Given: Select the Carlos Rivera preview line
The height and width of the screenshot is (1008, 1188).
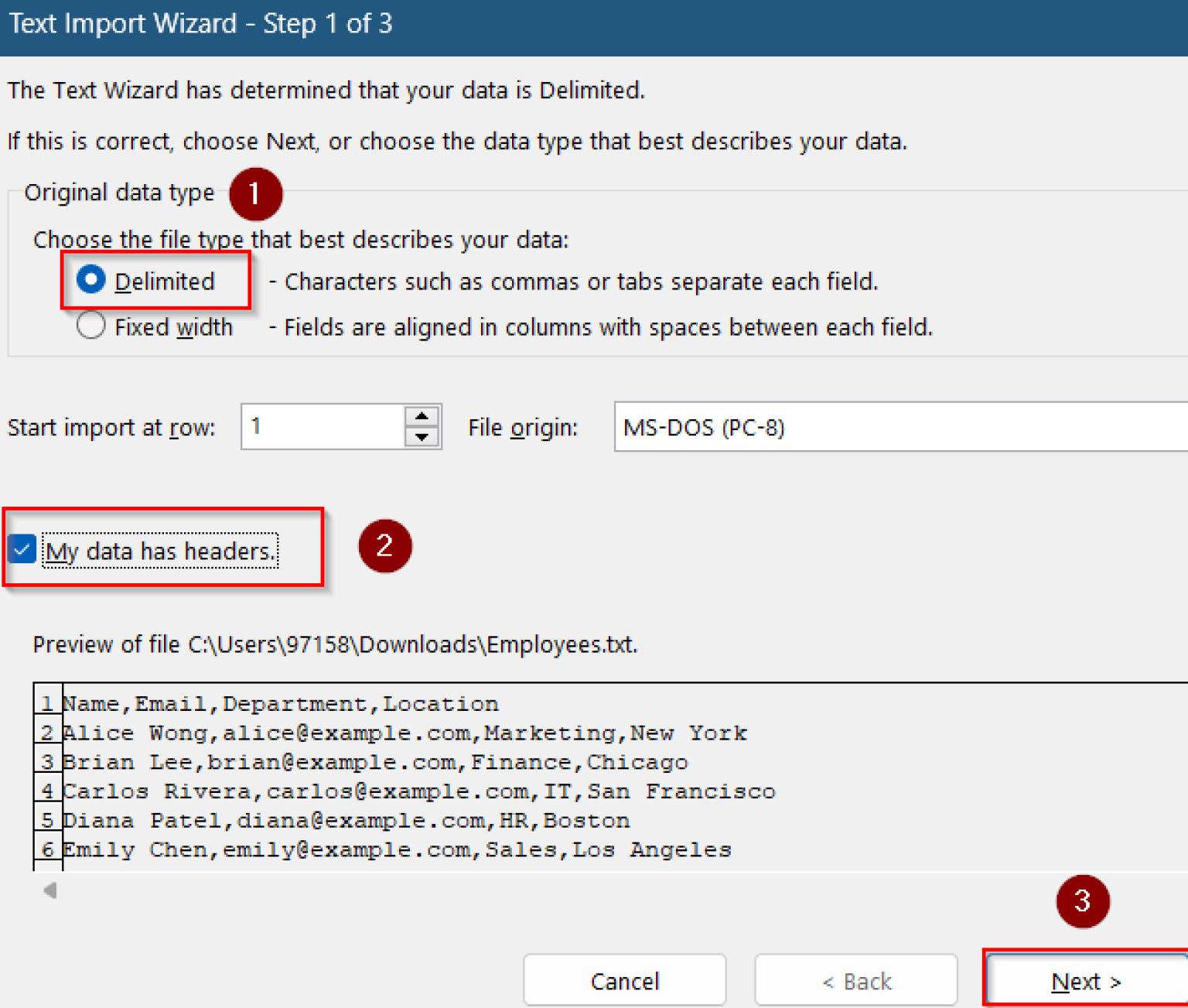Looking at the screenshot, I should [418, 791].
